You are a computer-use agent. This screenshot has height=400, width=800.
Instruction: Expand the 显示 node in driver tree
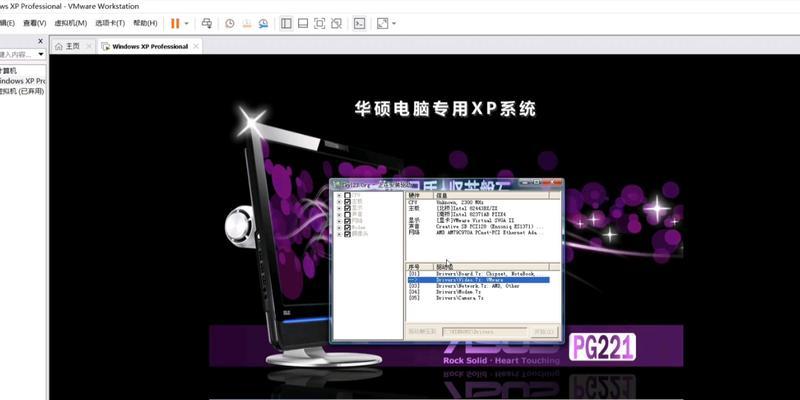click(339, 208)
